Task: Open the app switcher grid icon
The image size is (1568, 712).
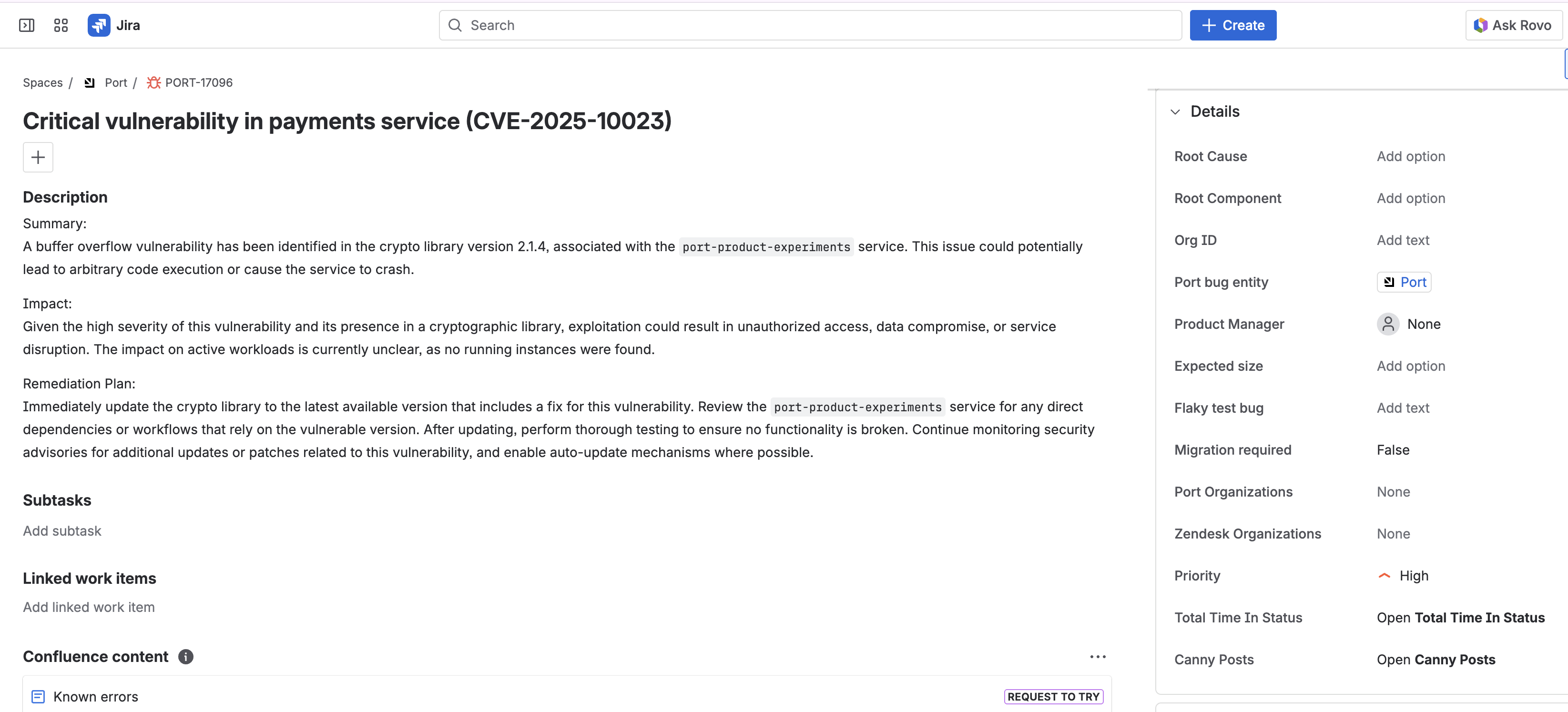Action: click(61, 25)
